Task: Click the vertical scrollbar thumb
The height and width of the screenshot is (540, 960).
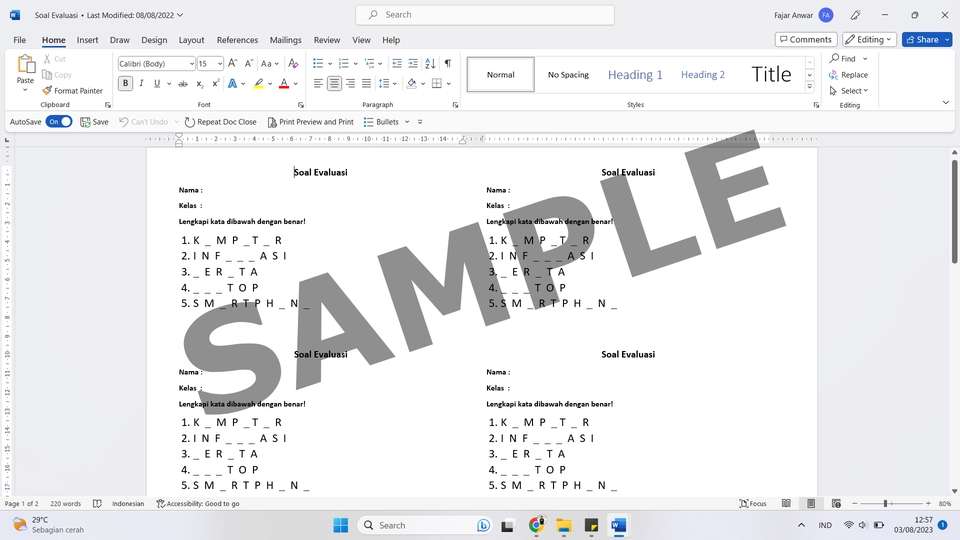Action: 954,212
